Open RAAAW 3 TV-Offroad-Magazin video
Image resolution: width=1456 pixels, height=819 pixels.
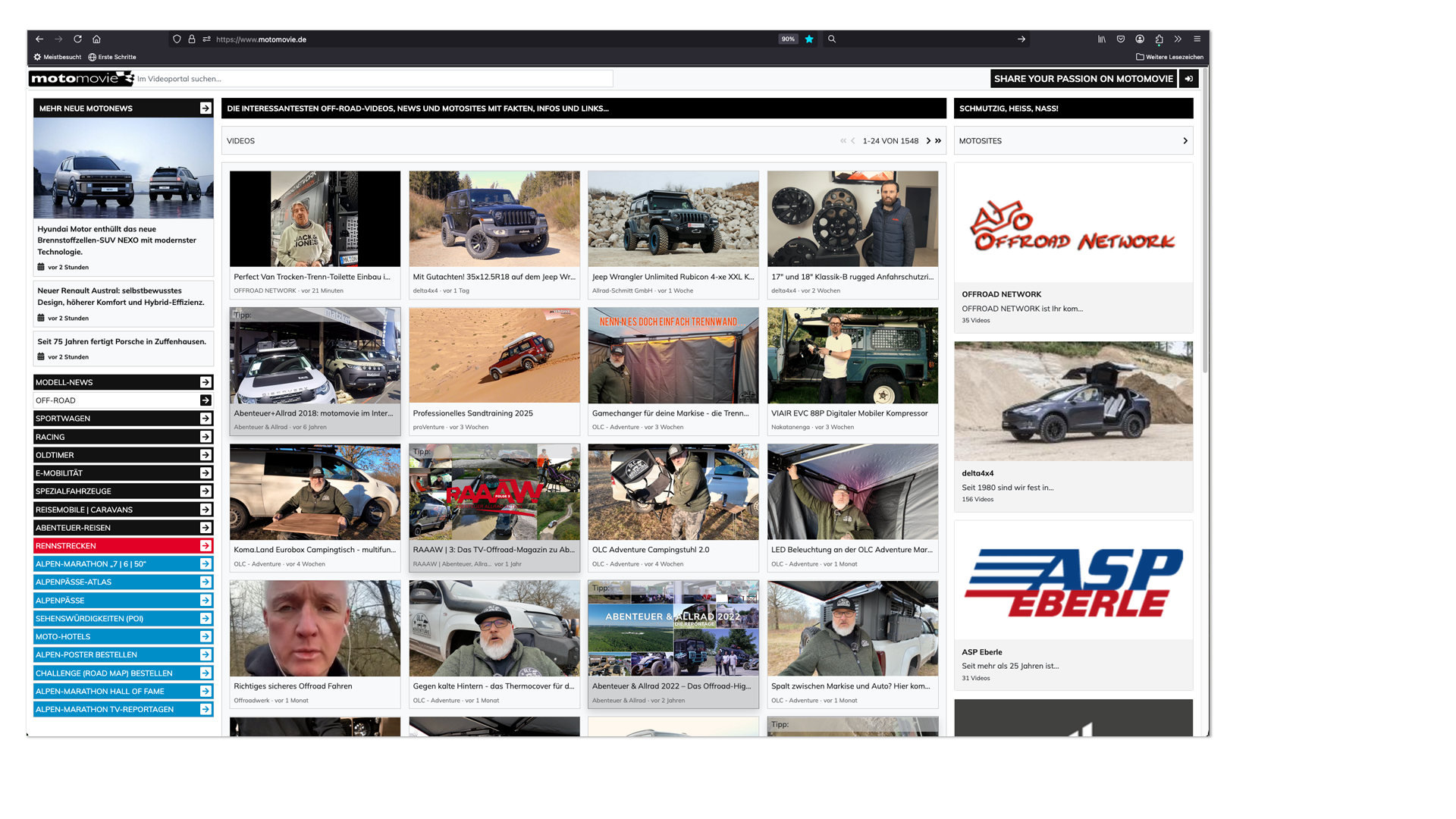coord(494,507)
